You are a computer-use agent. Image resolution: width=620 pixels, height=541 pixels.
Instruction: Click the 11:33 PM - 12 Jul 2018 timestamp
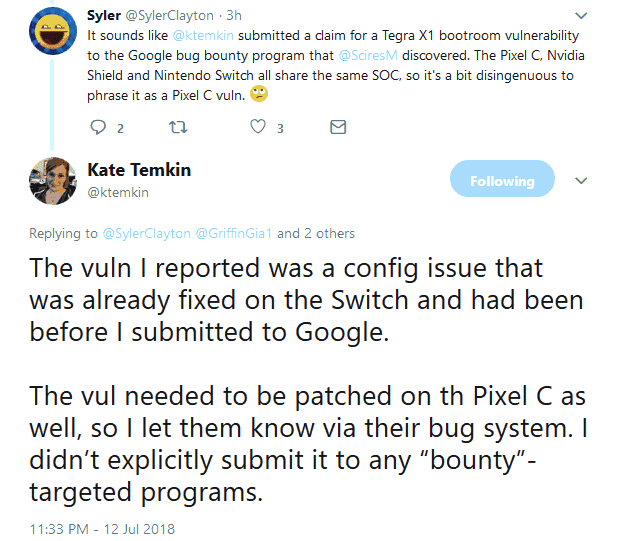click(x=102, y=529)
